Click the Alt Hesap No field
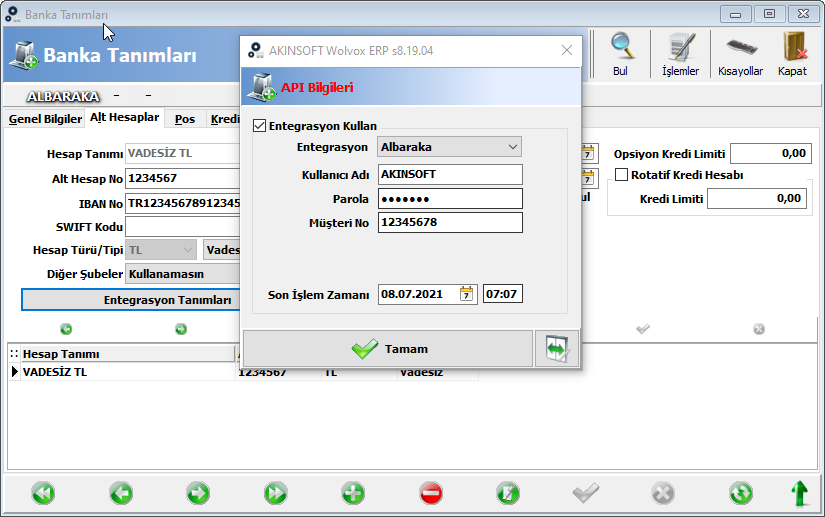This screenshot has height=517, width=825. coord(183,178)
